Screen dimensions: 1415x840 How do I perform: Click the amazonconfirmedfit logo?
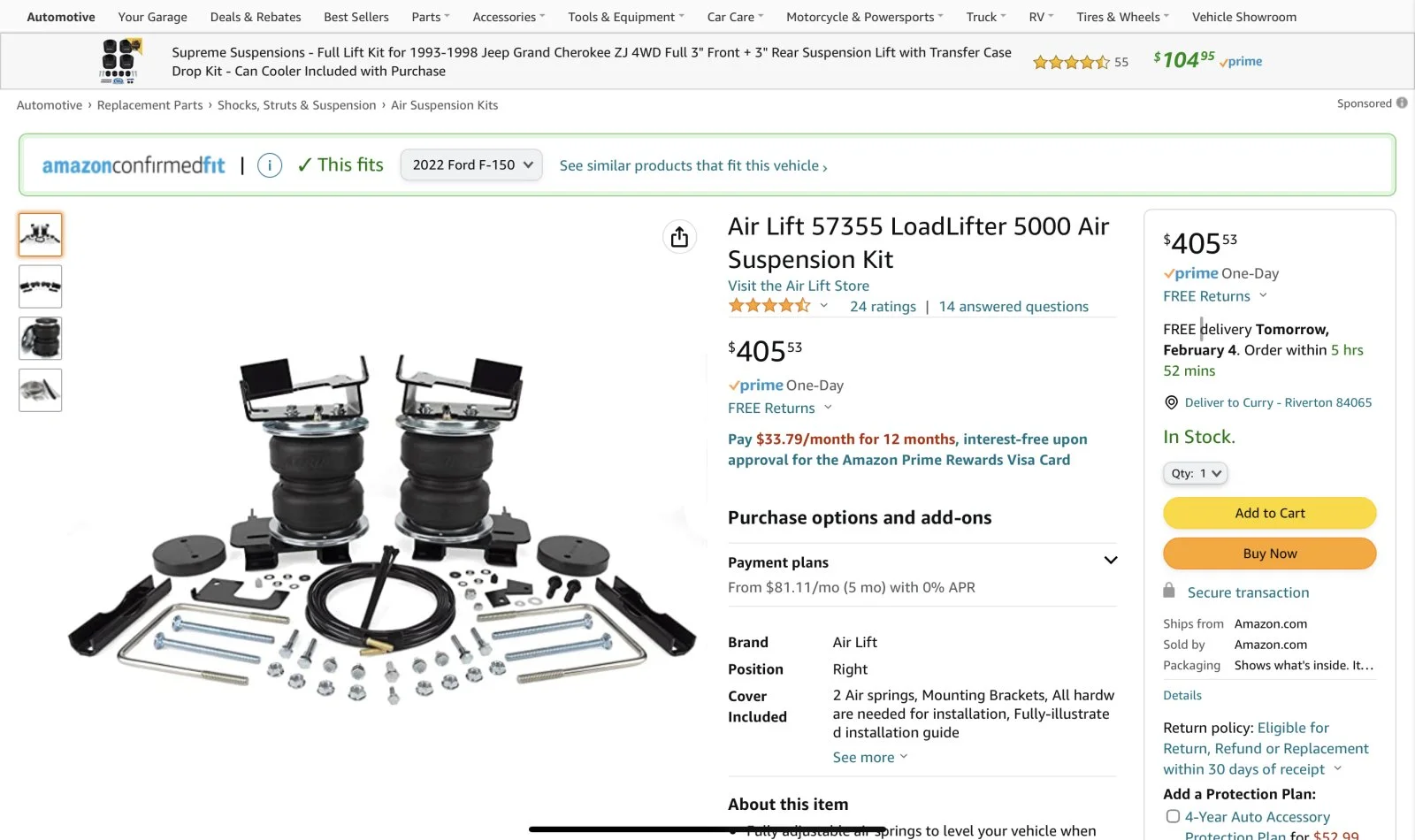pyautogui.click(x=134, y=165)
